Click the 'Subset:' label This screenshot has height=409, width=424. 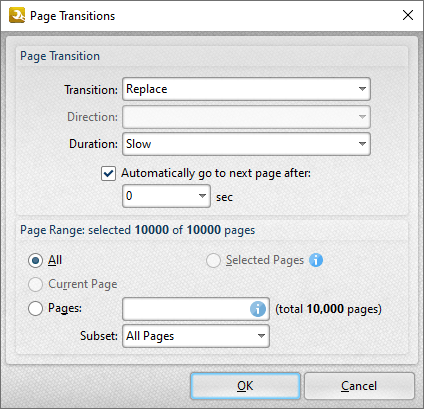(99, 336)
